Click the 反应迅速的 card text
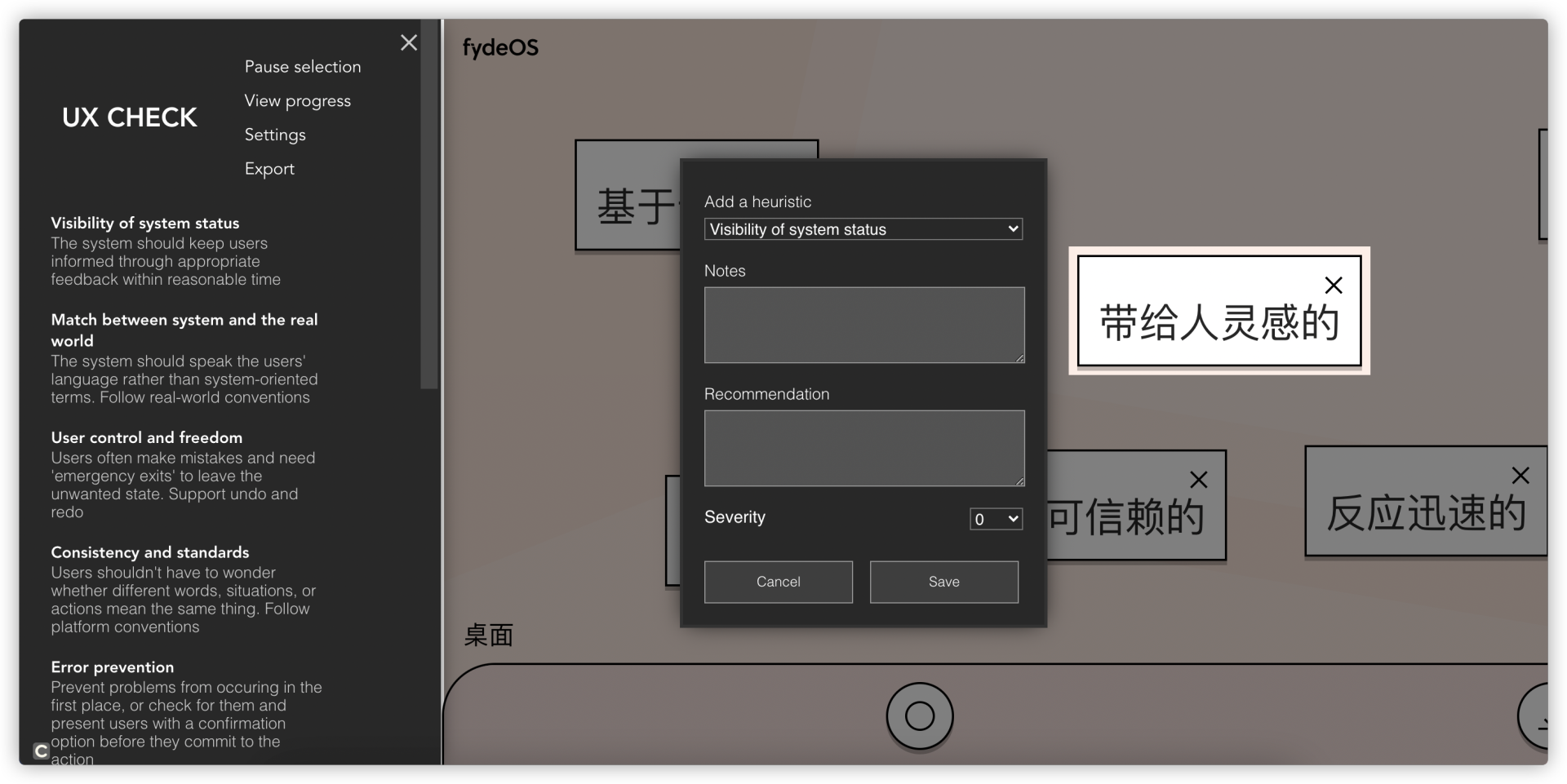The image size is (1567, 784). [x=1427, y=513]
